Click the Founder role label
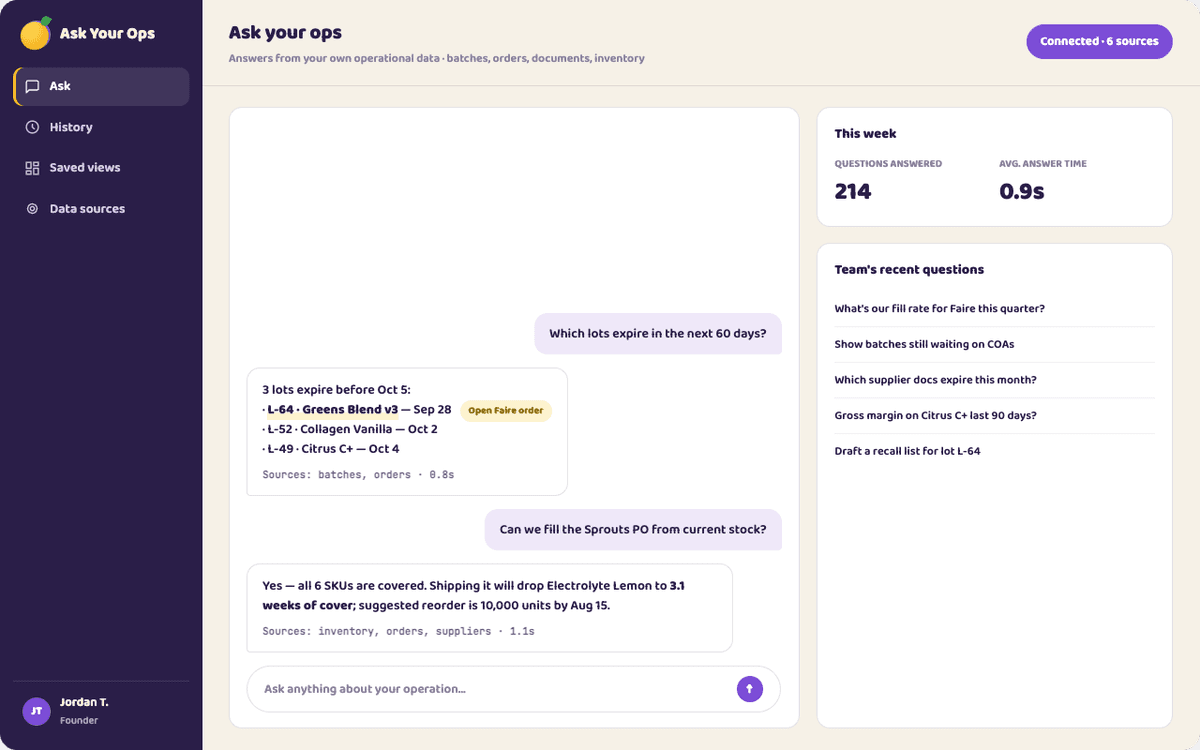Image resolution: width=1200 pixels, height=750 pixels. pos(79,720)
